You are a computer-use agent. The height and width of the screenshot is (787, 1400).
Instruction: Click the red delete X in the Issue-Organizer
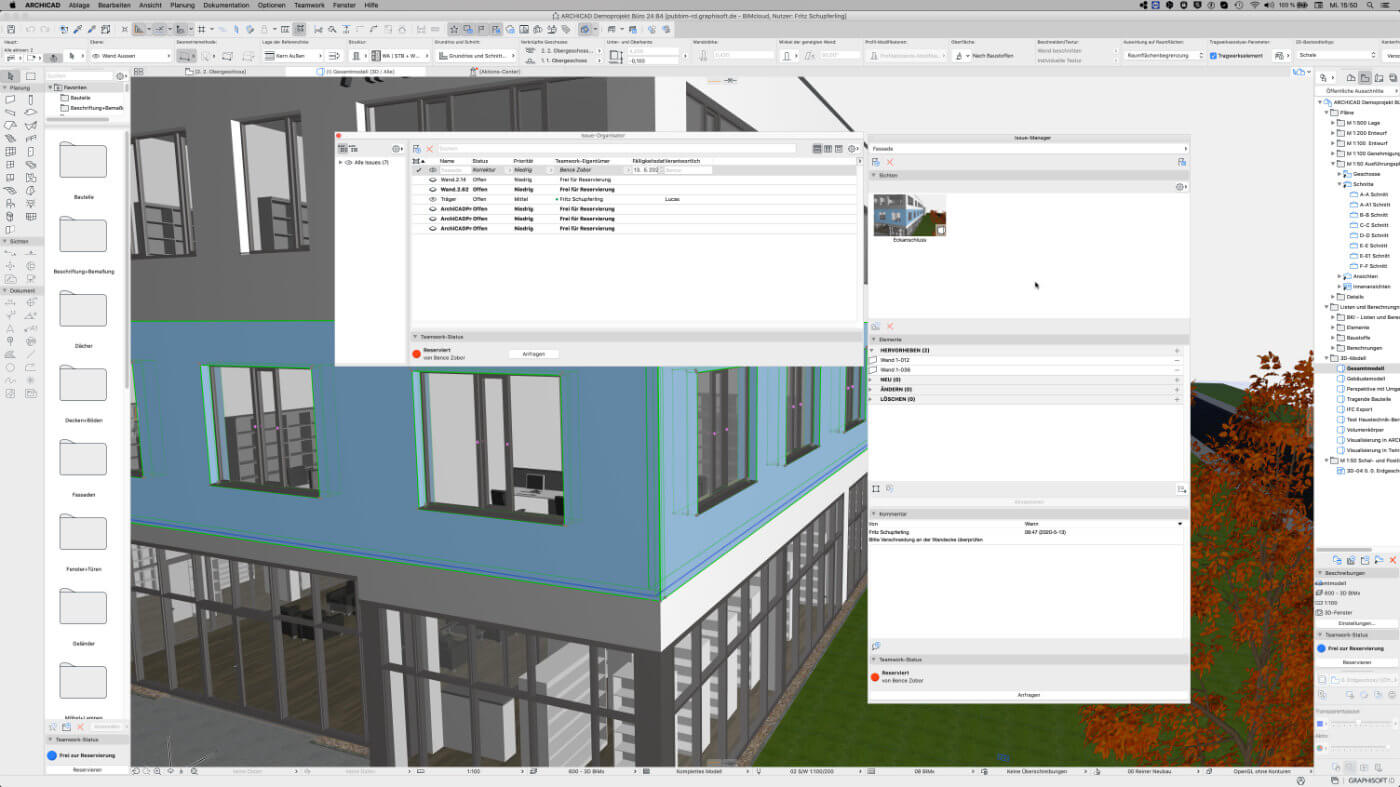coord(429,147)
